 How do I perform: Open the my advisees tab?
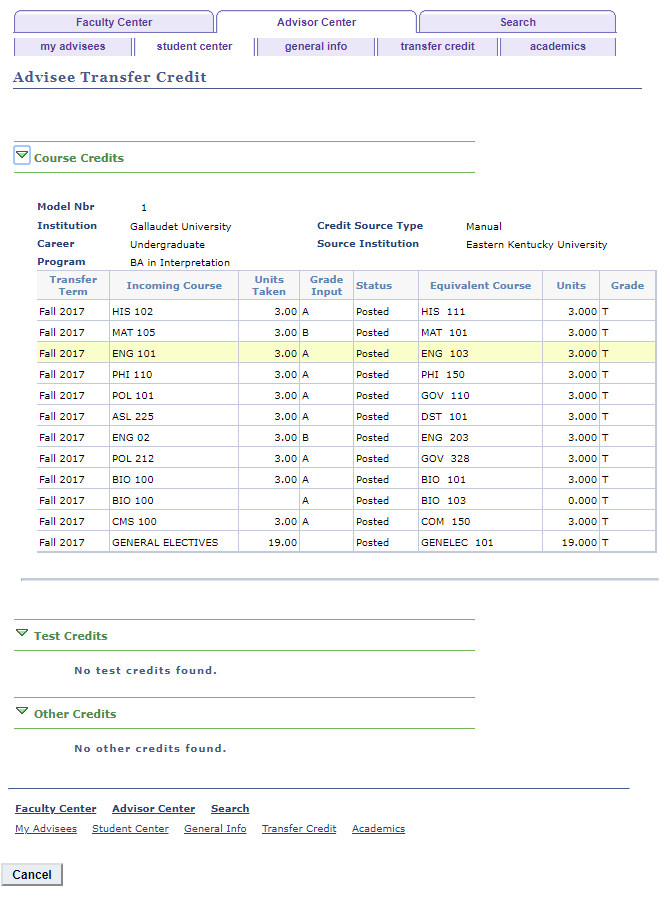(x=72, y=45)
